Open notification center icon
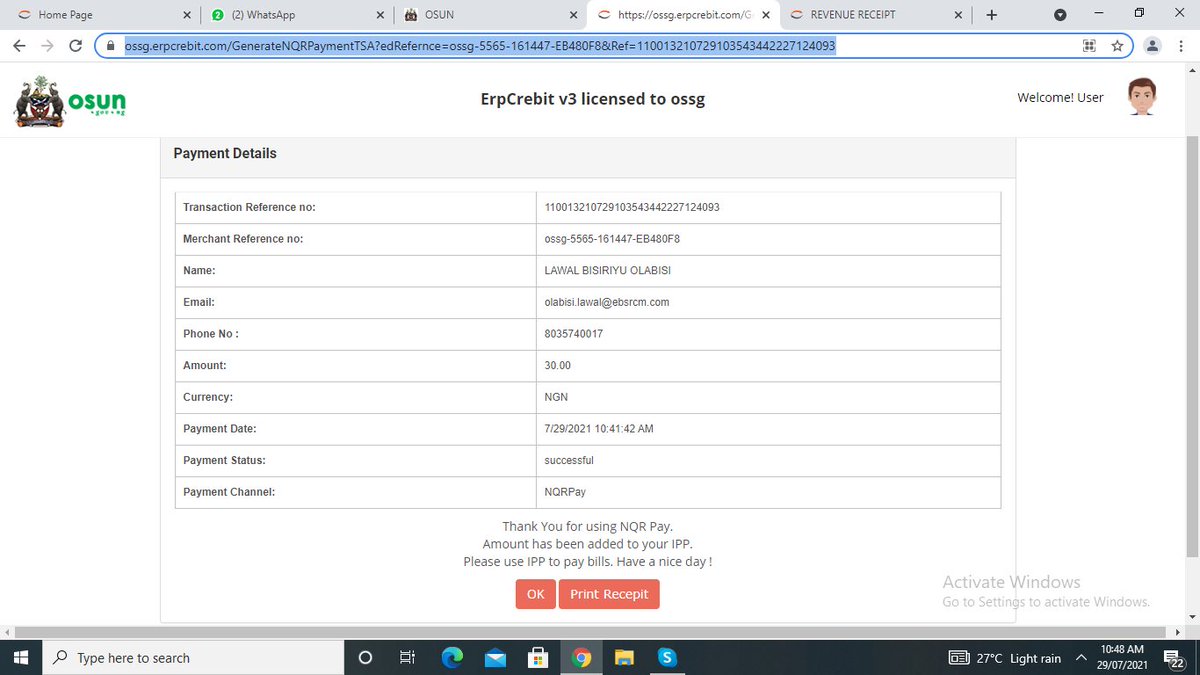This screenshot has height=675, width=1200. click(1176, 657)
